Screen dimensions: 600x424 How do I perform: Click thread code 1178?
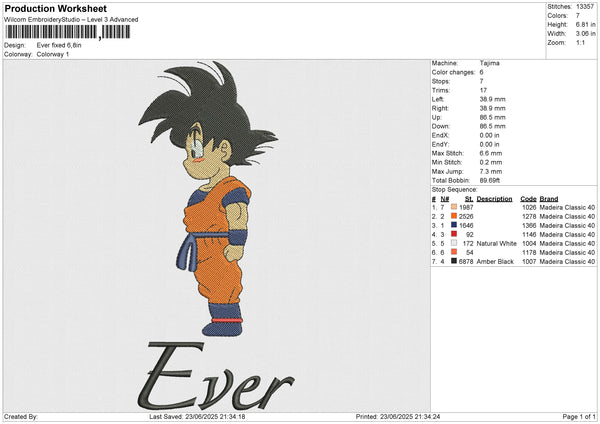click(x=529, y=253)
